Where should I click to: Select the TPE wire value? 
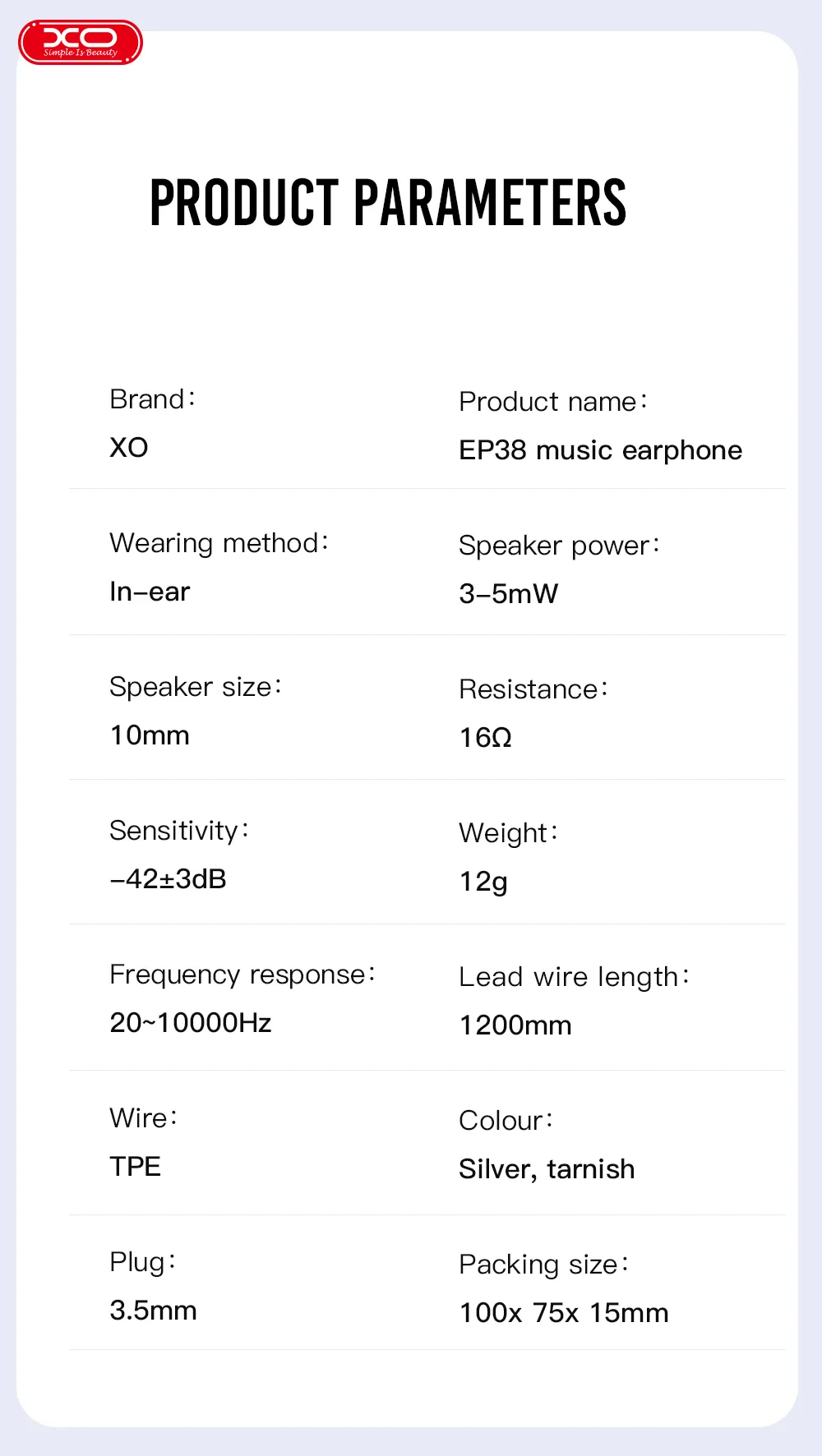point(136,1167)
